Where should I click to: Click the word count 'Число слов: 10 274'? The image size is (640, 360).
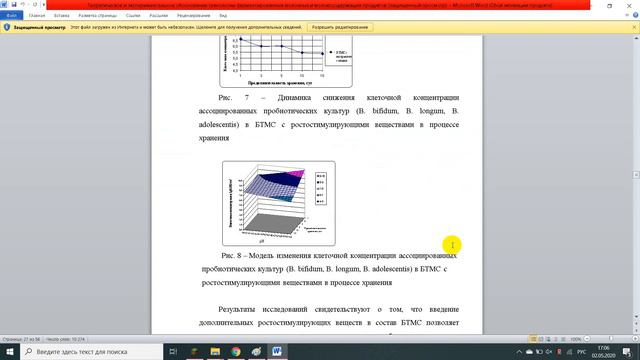(65, 339)
